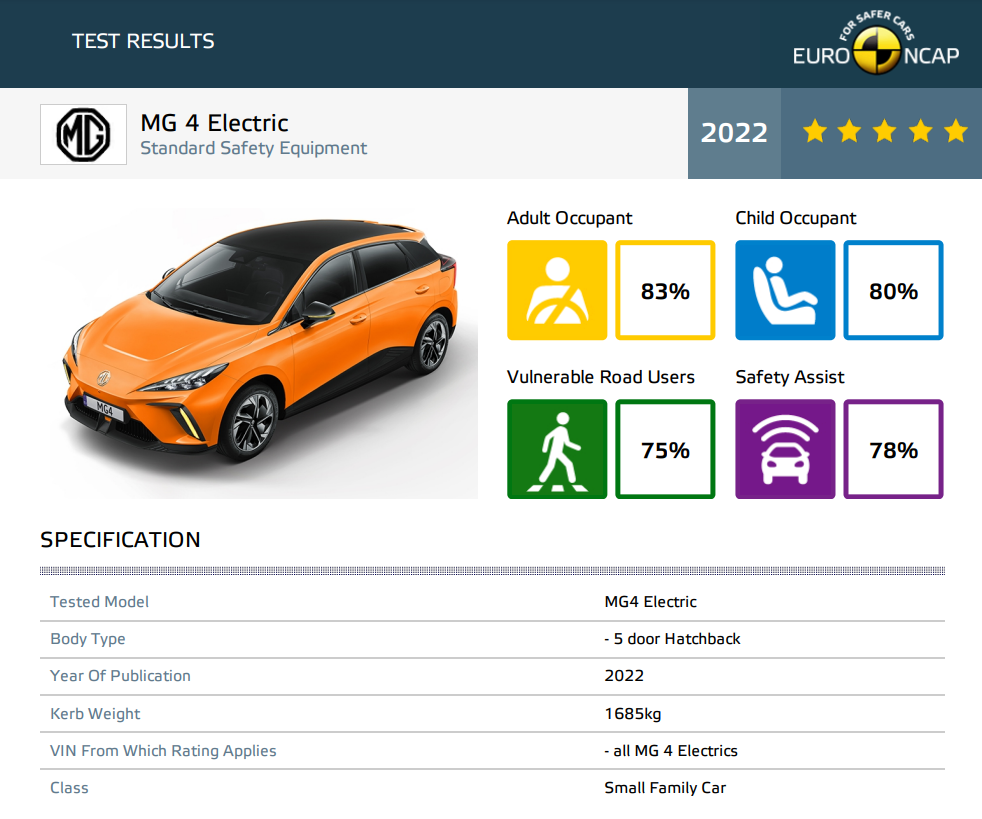Select the blue Child Occupant seat icon
The height and width of the screenshot is (819, 982).
[x=785, y=290]
